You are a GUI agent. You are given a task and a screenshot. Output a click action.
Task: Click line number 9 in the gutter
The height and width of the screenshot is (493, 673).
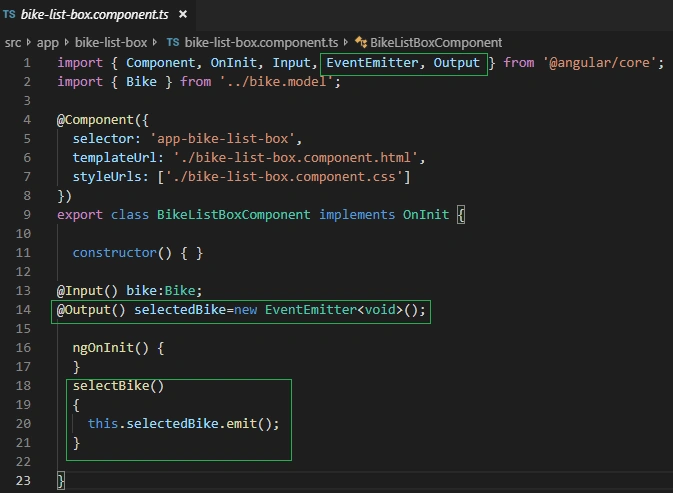(x=27, y=215)
